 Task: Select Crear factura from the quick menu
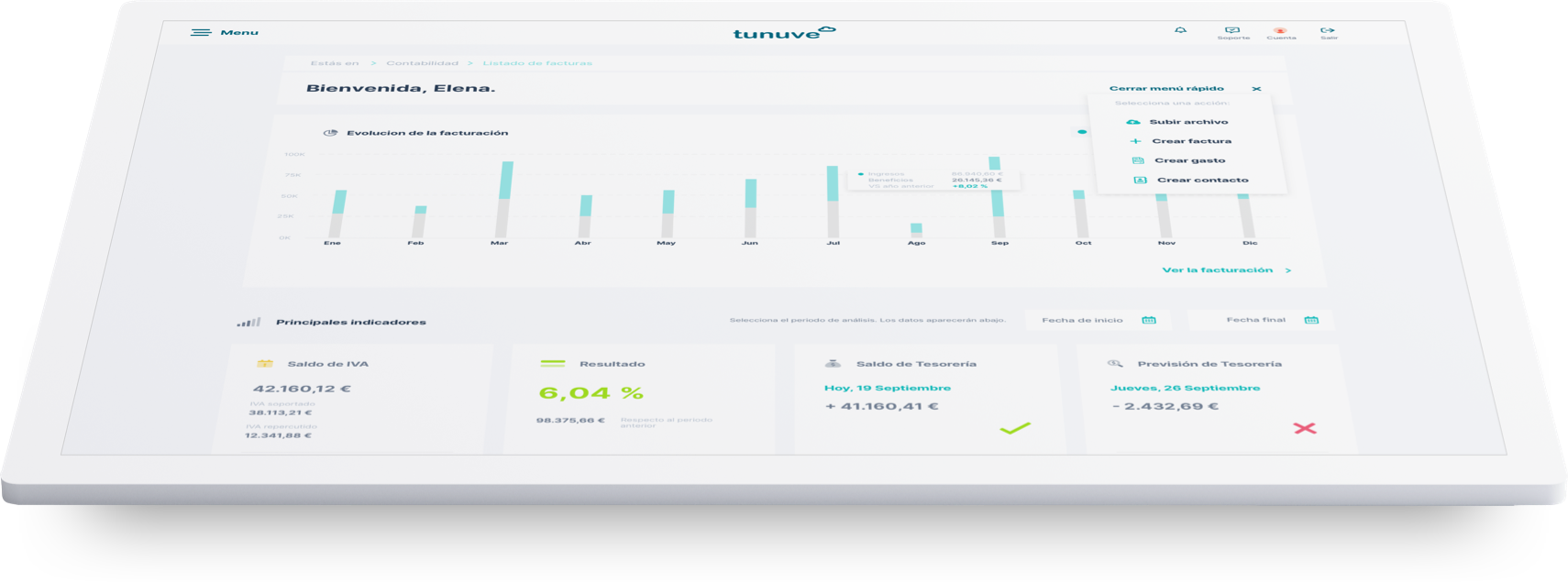pos(1191,141)
